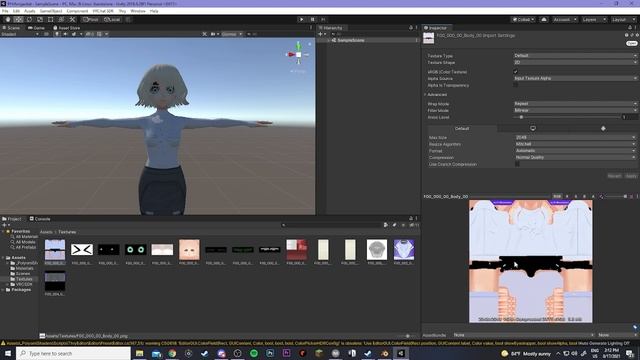Toggle scene audio button
This screenshot has height=360, width=640.
65,34
